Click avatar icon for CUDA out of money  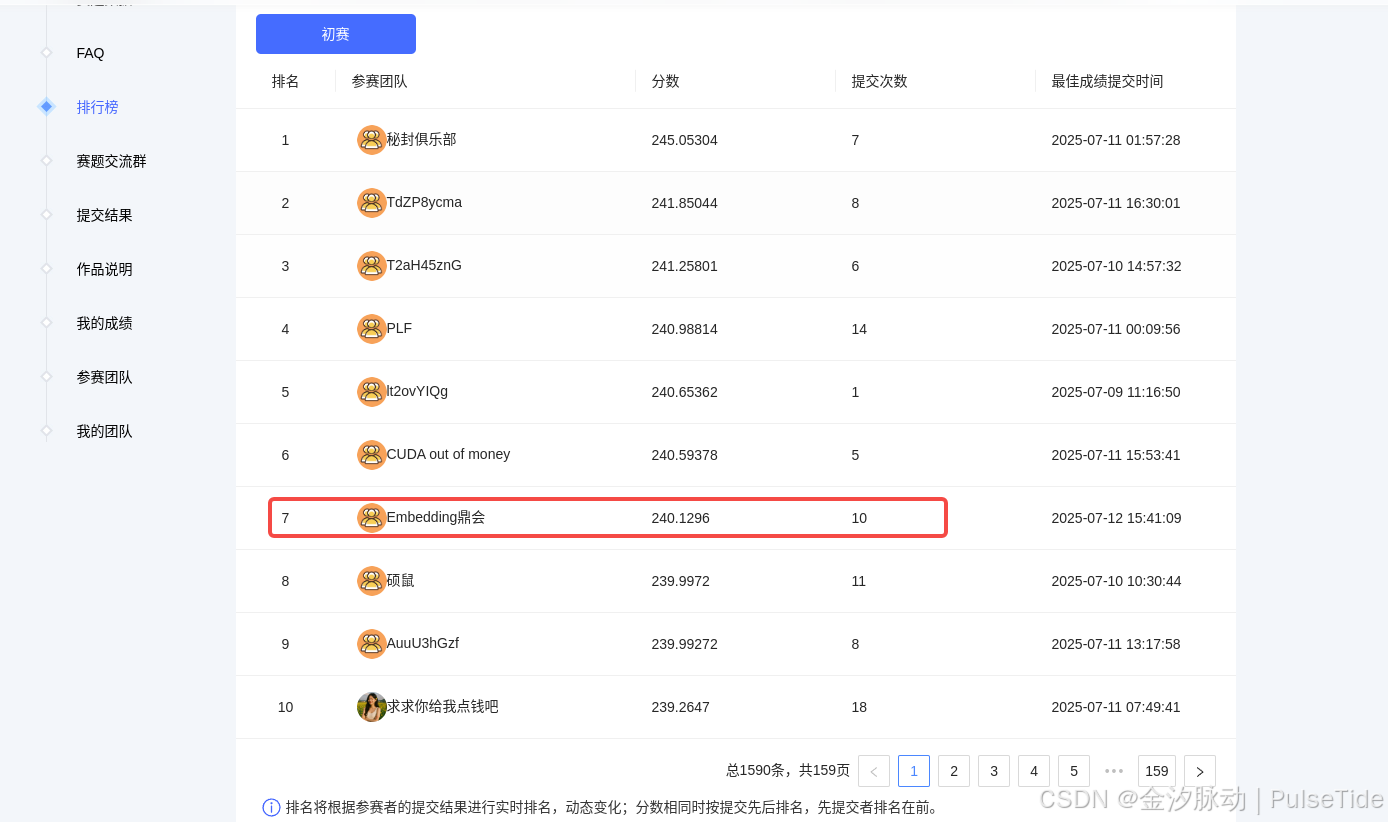point(372,455)
